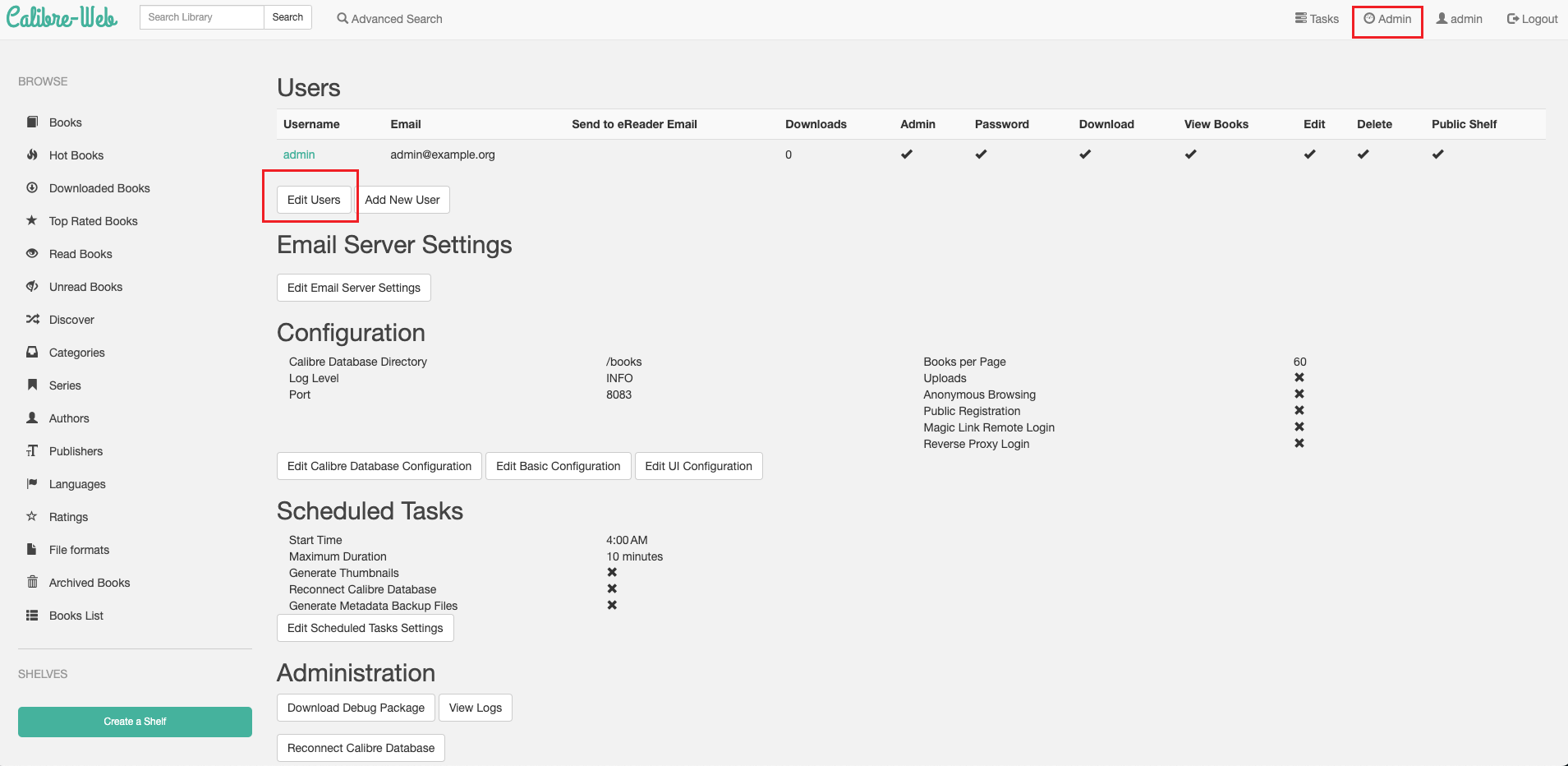Click the Languages flag icon

coord(32,483)
